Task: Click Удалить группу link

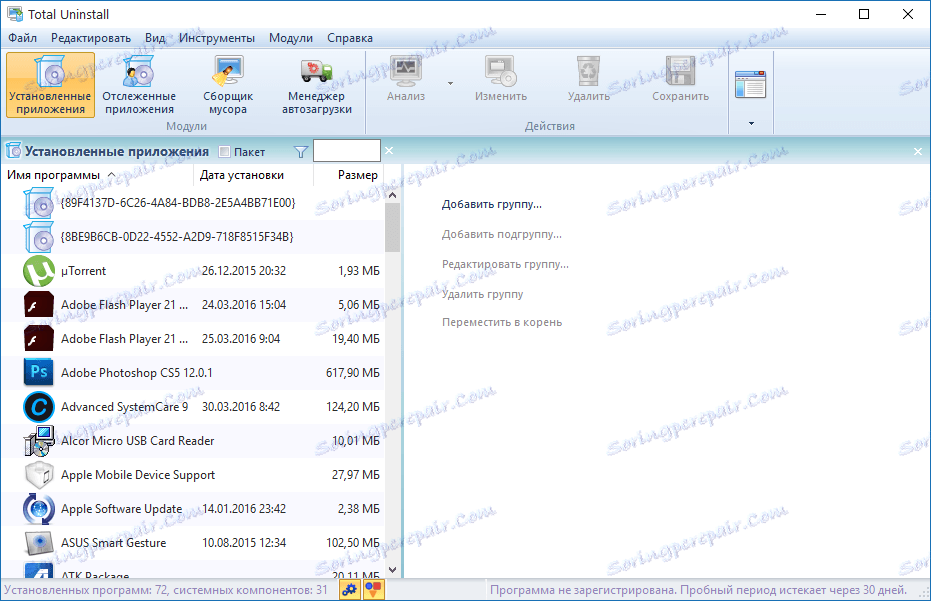Action: (482, 294)
